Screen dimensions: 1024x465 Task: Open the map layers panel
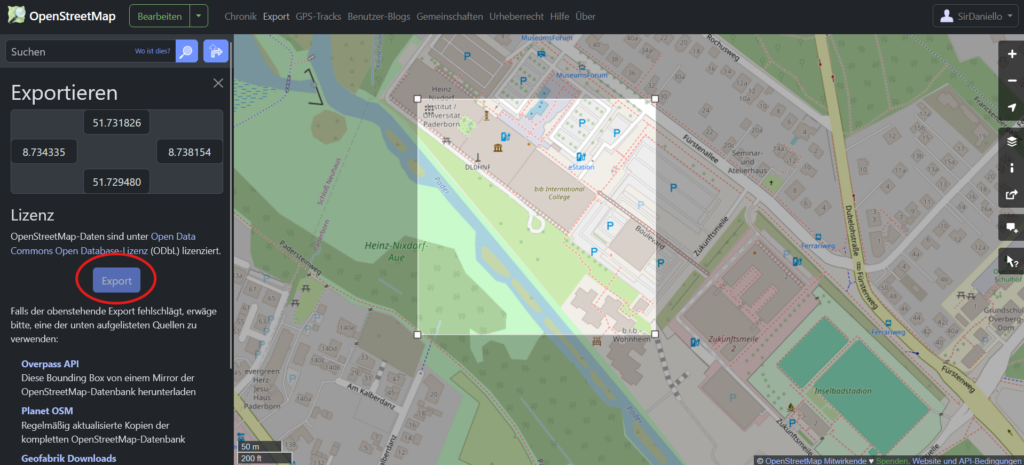coord(1011,141)
